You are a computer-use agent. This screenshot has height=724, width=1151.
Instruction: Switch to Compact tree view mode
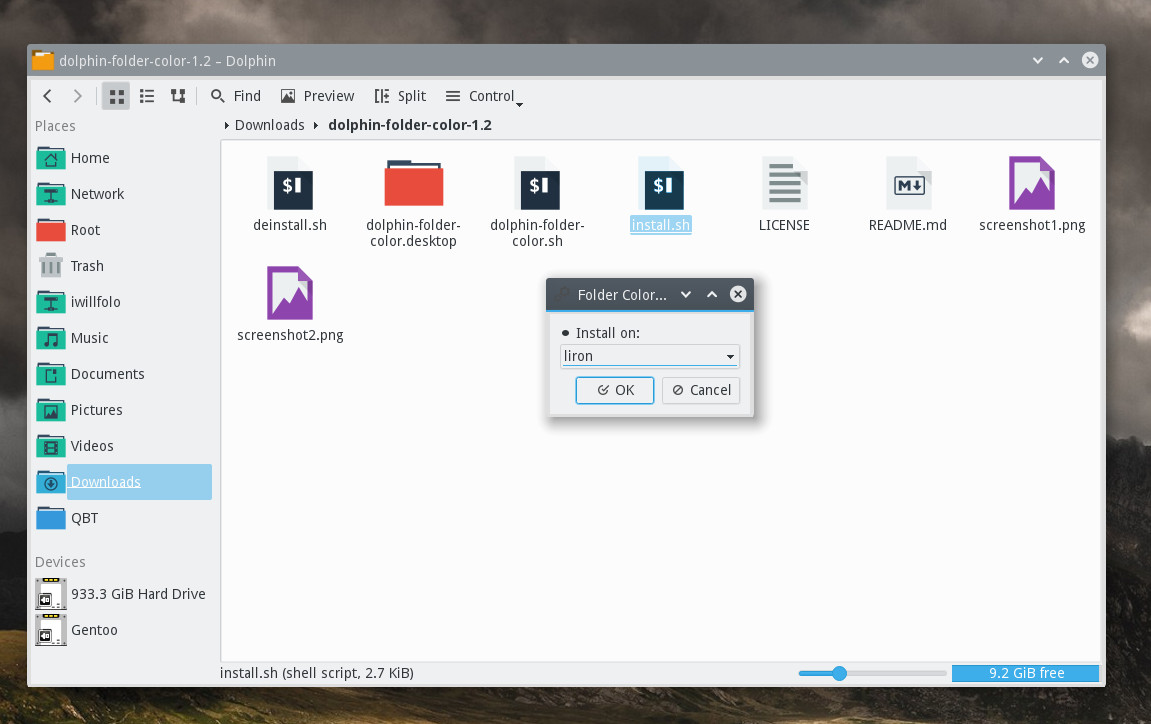pyautogui.click(x=178, y=96)
